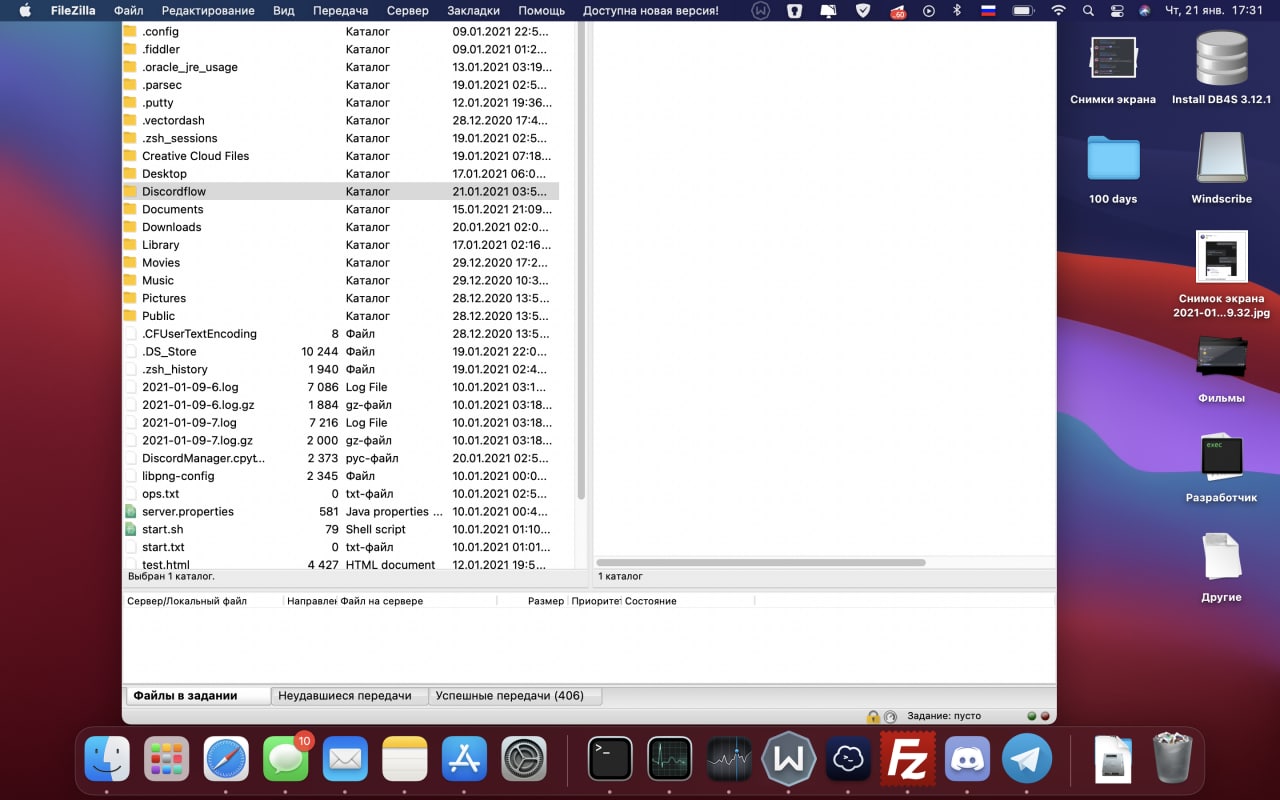
Task: Click the lock encryption icon in status bar
Action: [x=873, y=716]
